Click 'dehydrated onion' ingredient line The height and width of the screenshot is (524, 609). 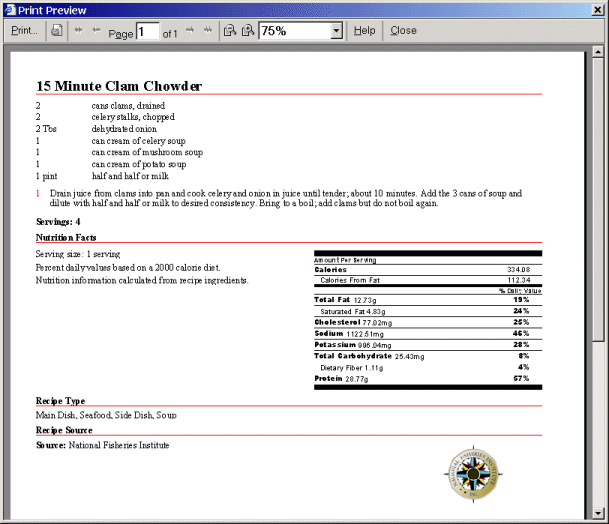click(x=124, y=129)
